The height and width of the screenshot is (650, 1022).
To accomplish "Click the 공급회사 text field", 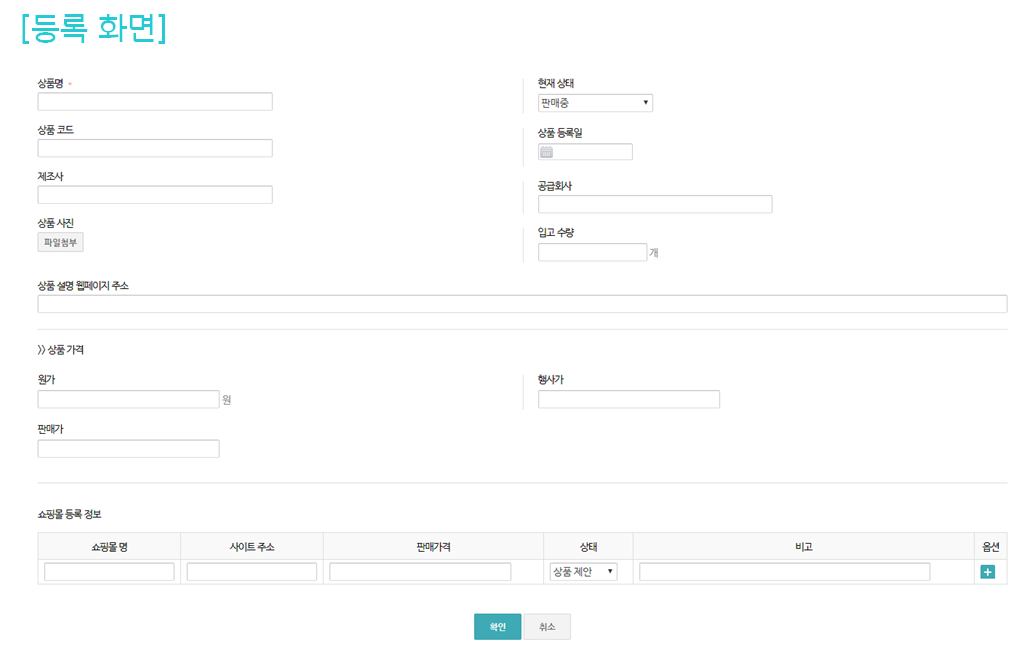I will coord(655,204).
